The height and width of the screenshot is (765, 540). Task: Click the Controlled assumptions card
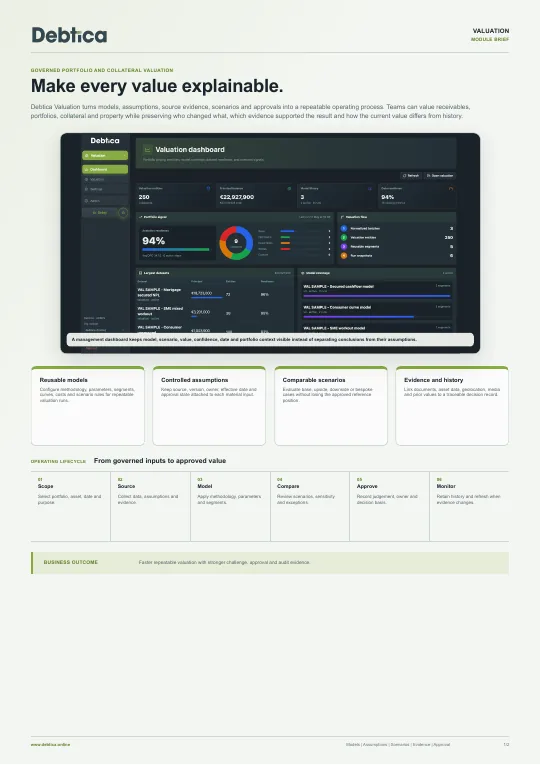(x=209, y=406)
